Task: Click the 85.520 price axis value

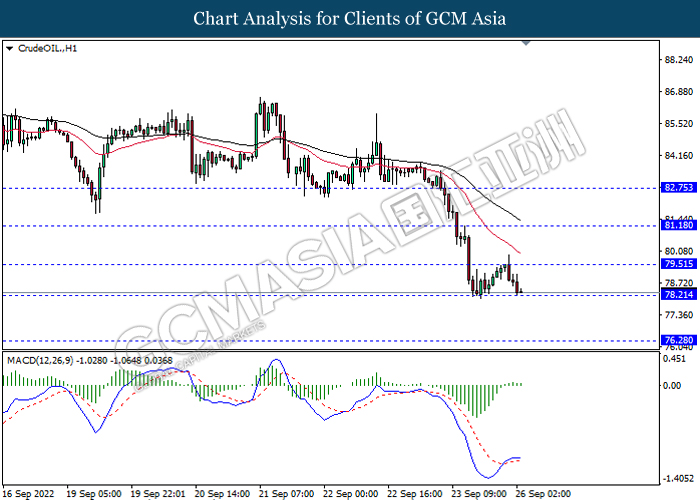Action: pos(679,124)
